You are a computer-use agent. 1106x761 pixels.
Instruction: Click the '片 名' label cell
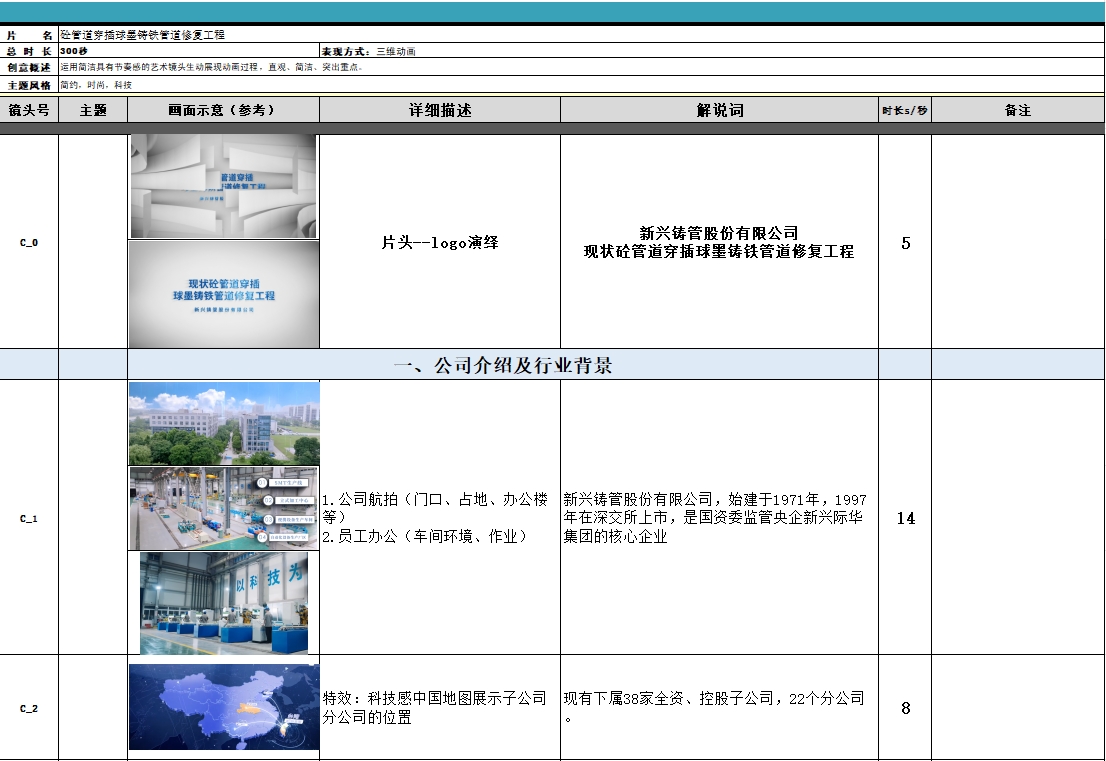click(x=29, y=35)
